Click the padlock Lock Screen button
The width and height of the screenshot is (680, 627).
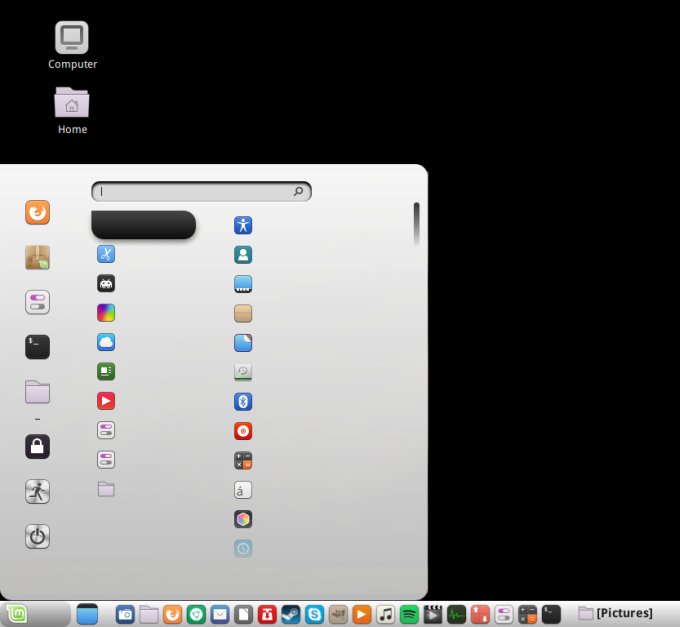click(37, 447)
